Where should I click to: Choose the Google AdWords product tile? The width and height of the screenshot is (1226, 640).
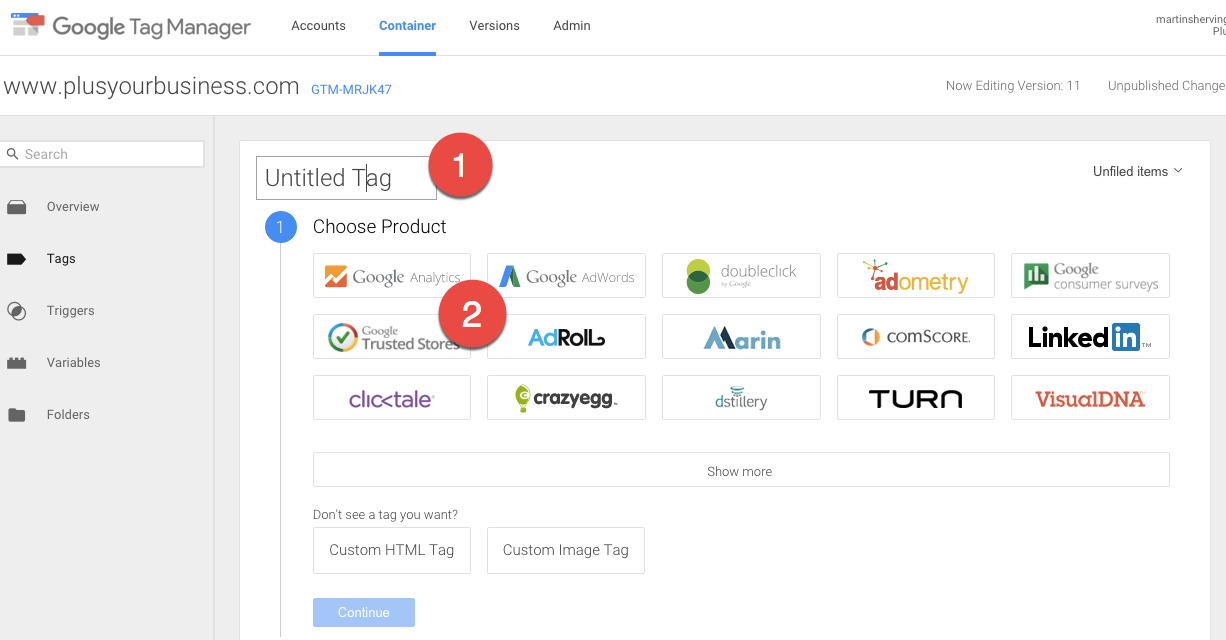click(566, 276)
